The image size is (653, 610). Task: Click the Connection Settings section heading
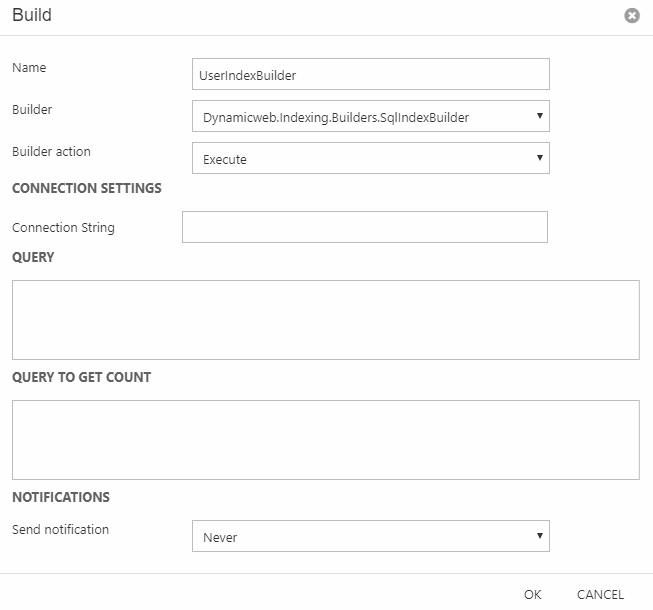point(86,188)
